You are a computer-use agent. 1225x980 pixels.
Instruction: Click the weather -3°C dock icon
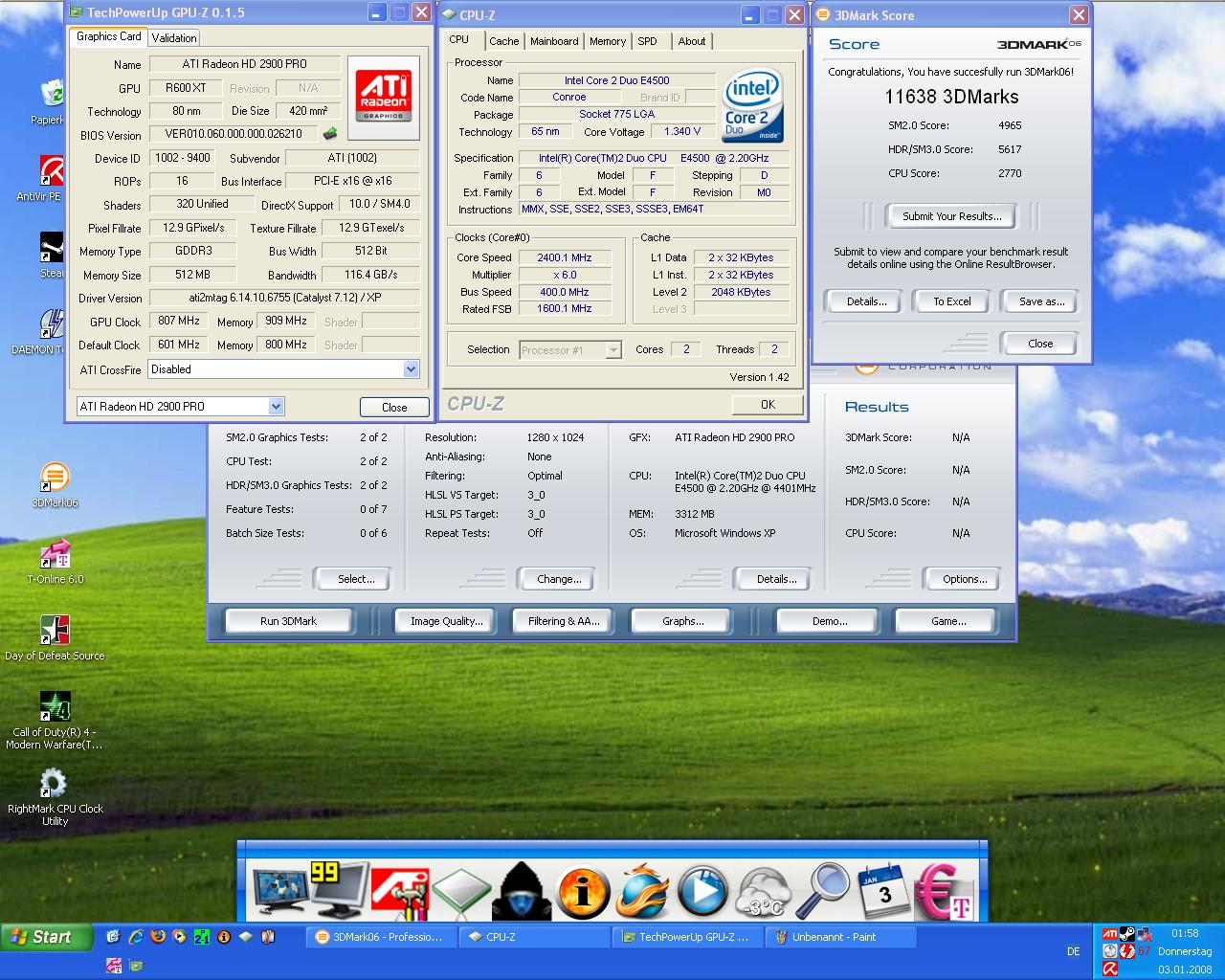(x=763, y=893)
